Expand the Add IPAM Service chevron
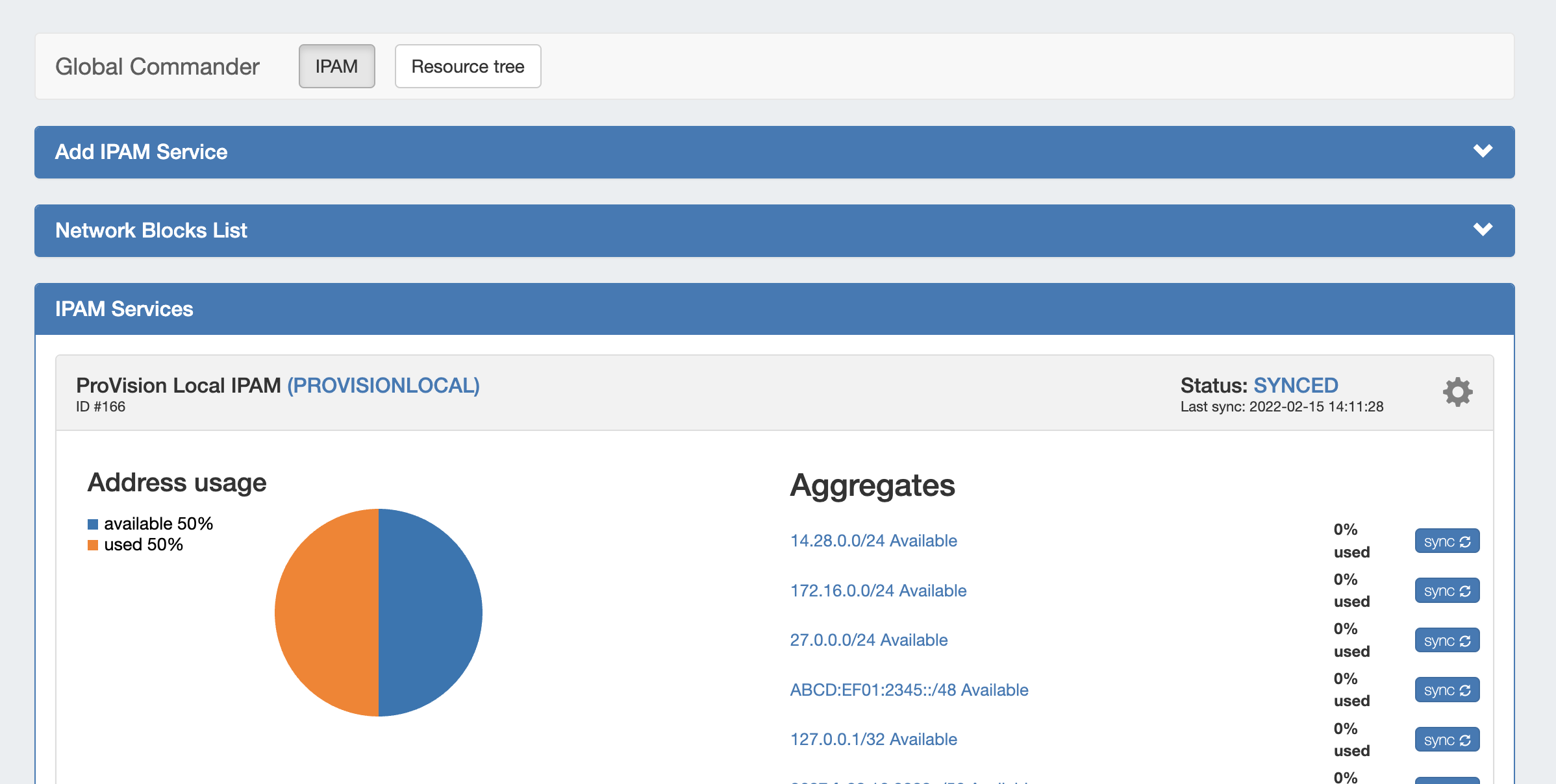The height and width of the screenshot is (784, 1556). pyautogui.click(x=1483, y=151)
